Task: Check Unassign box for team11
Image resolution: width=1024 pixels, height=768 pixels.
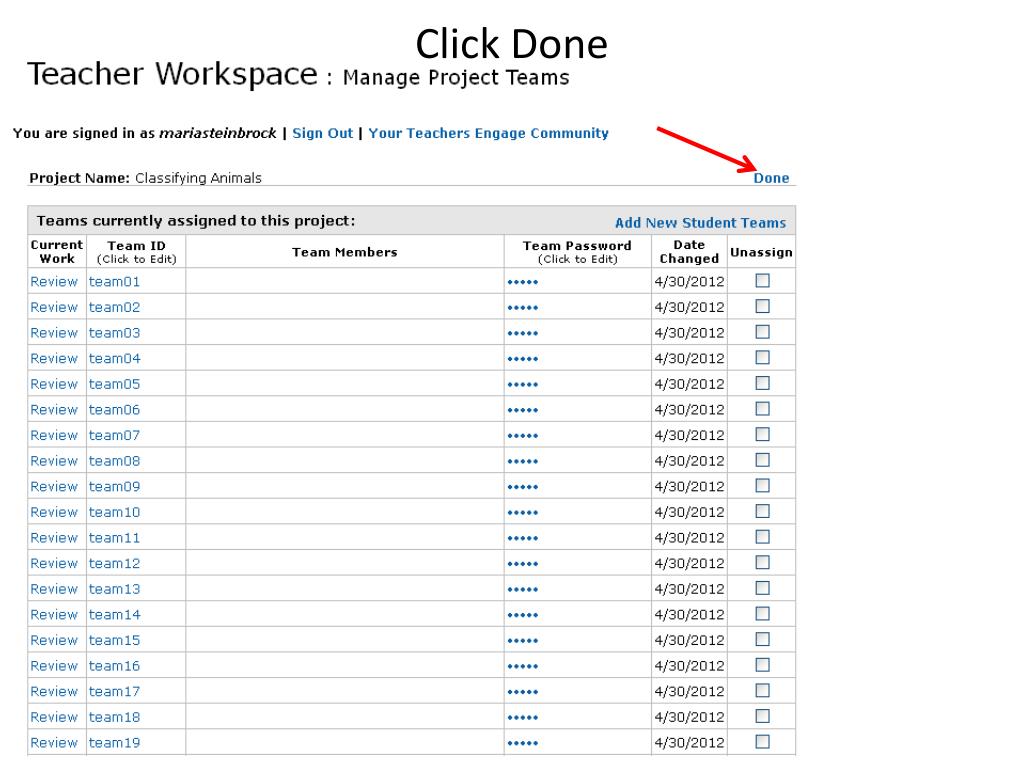Action: (762, 537)
